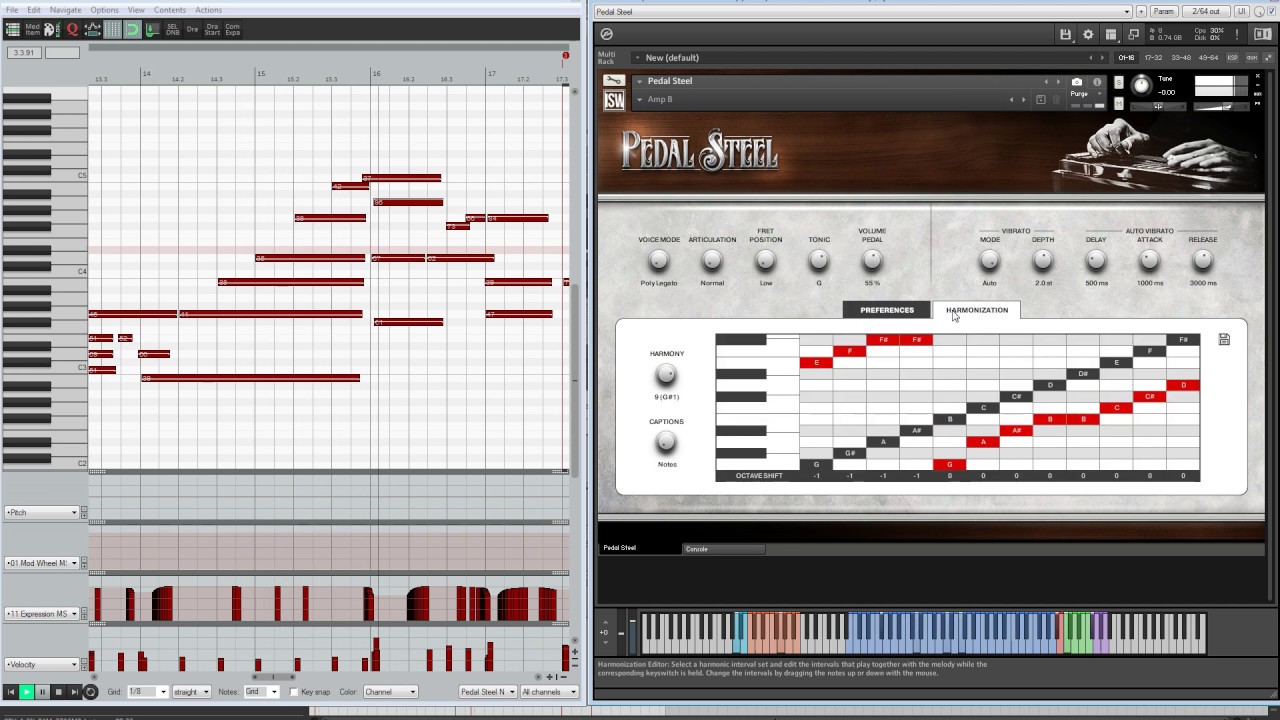
Task: Open the Actions menu
Action: (208, 10)
